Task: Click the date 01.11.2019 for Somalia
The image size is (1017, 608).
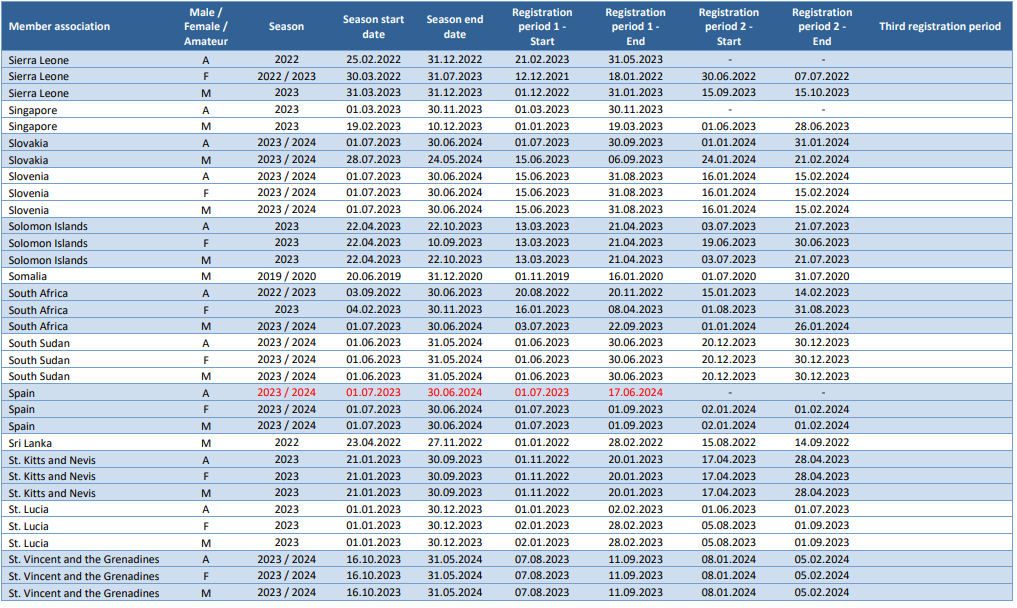Action: tap(542, 276)
